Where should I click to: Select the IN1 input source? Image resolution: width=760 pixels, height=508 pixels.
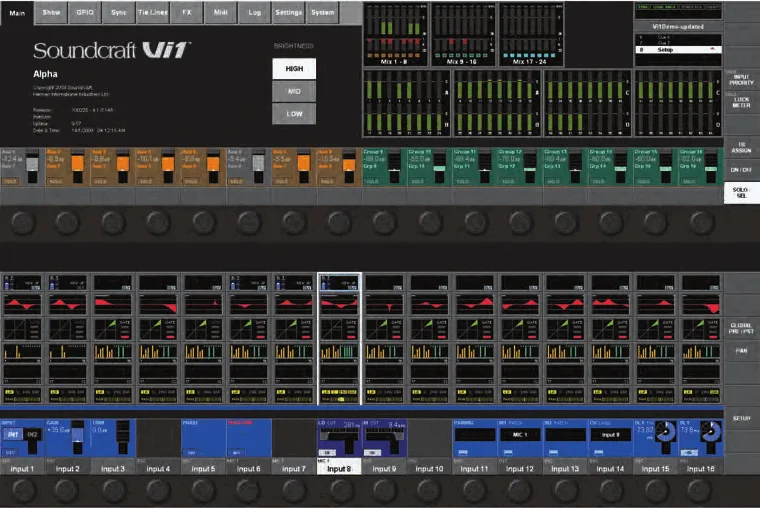tap(13, 434)
